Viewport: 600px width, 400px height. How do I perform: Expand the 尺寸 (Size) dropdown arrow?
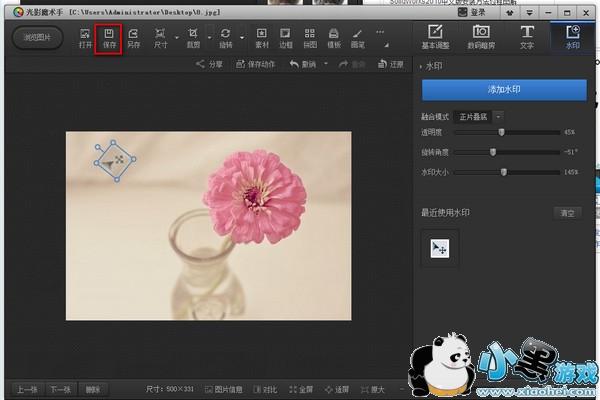(x=177, y=38)
